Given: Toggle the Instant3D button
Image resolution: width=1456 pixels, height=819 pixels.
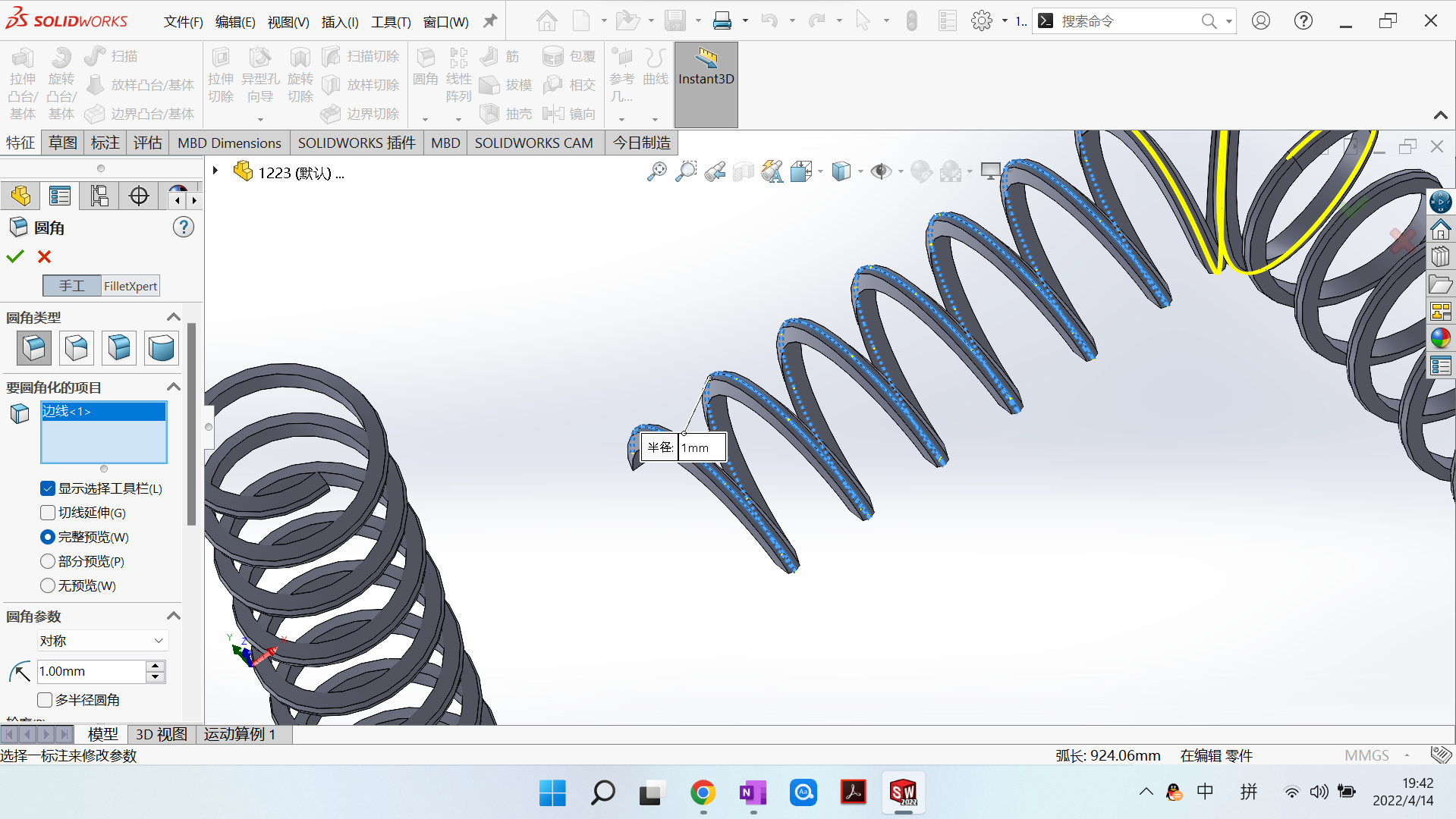Looking at the screenshot, I should 706,84.
